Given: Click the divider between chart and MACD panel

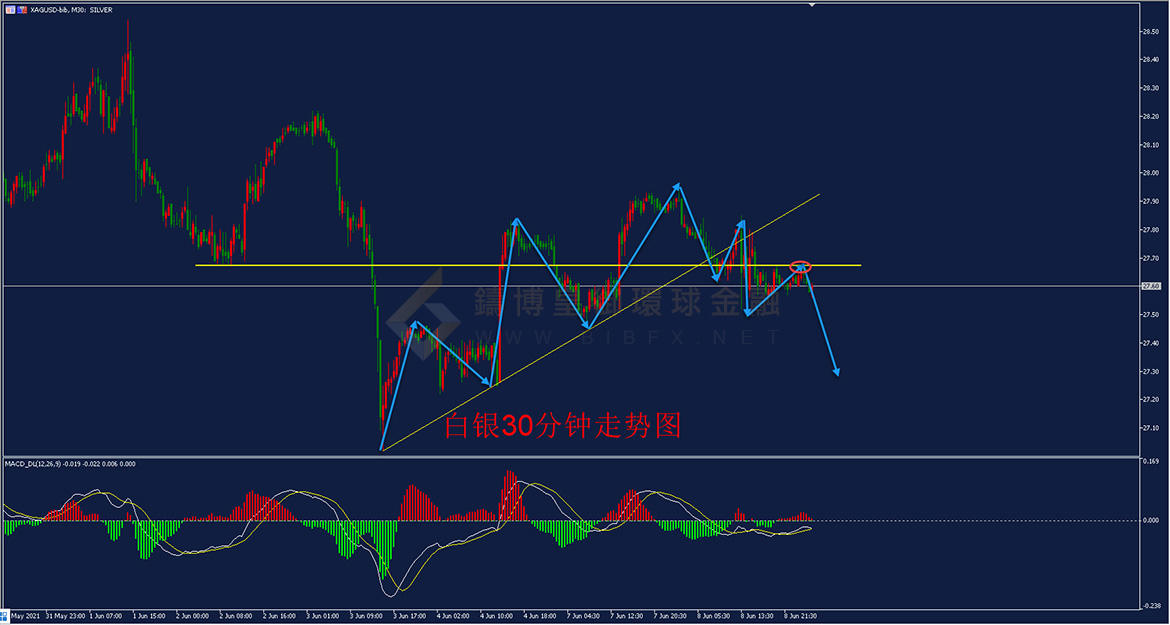Looking at the screenshot, I should [x=570, y=457].
